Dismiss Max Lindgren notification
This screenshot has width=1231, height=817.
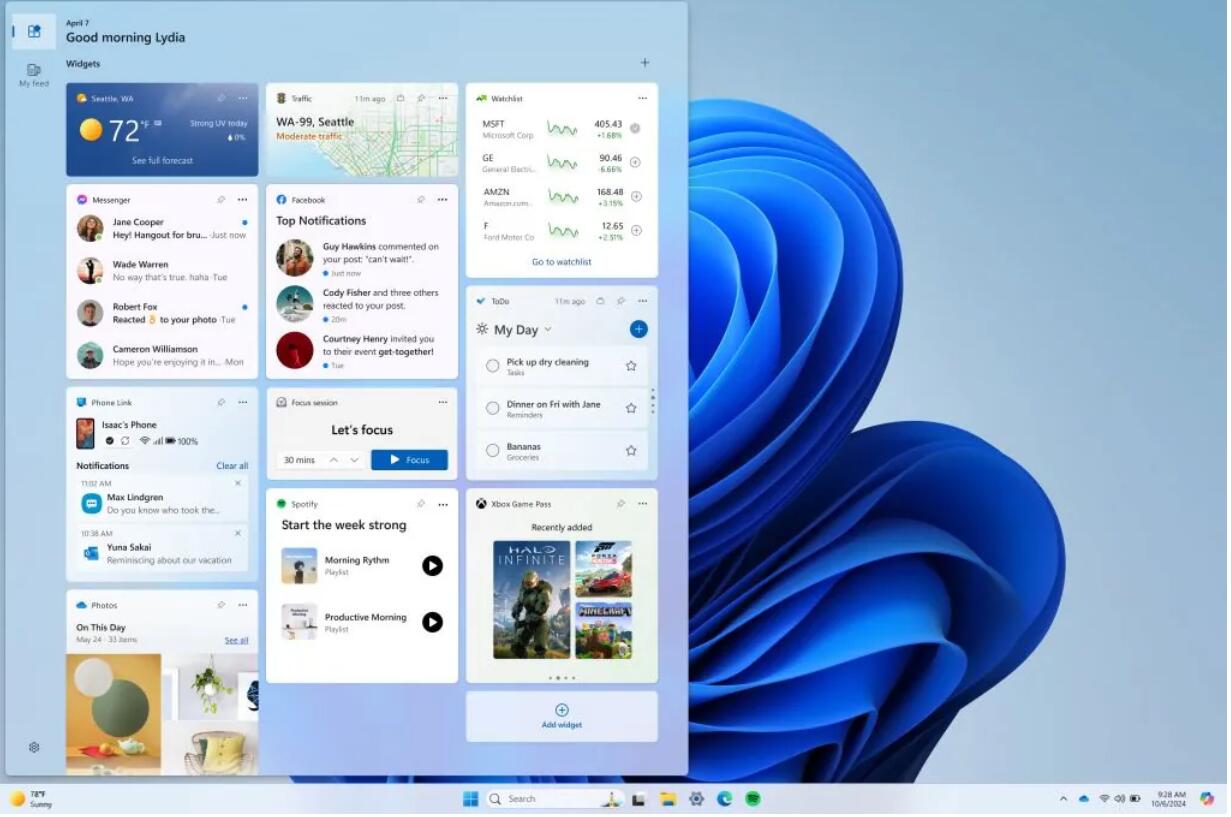pos(238,484)
